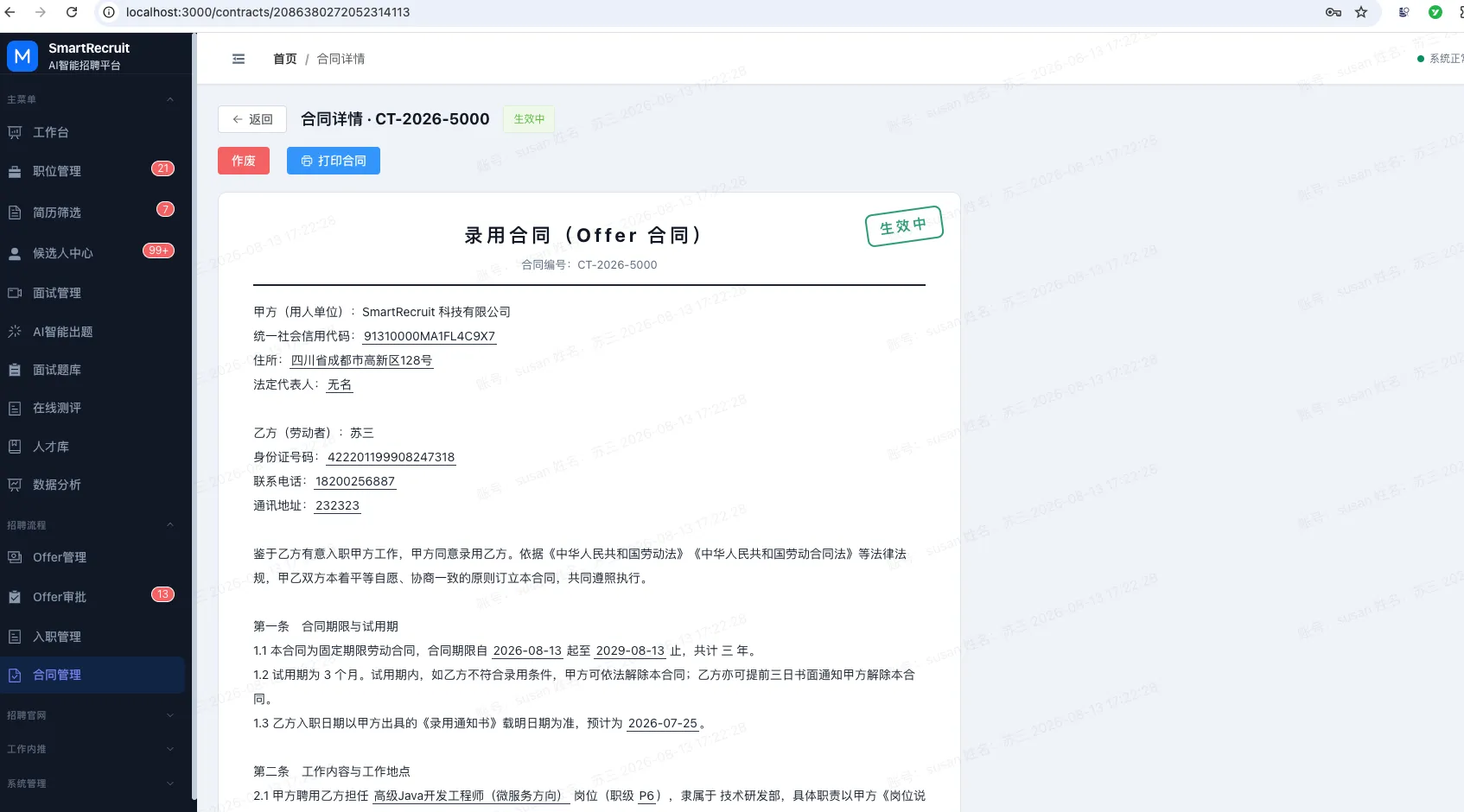Click the 职位管理 briefcase icon

pyautogui.click(x=15, y=171)
